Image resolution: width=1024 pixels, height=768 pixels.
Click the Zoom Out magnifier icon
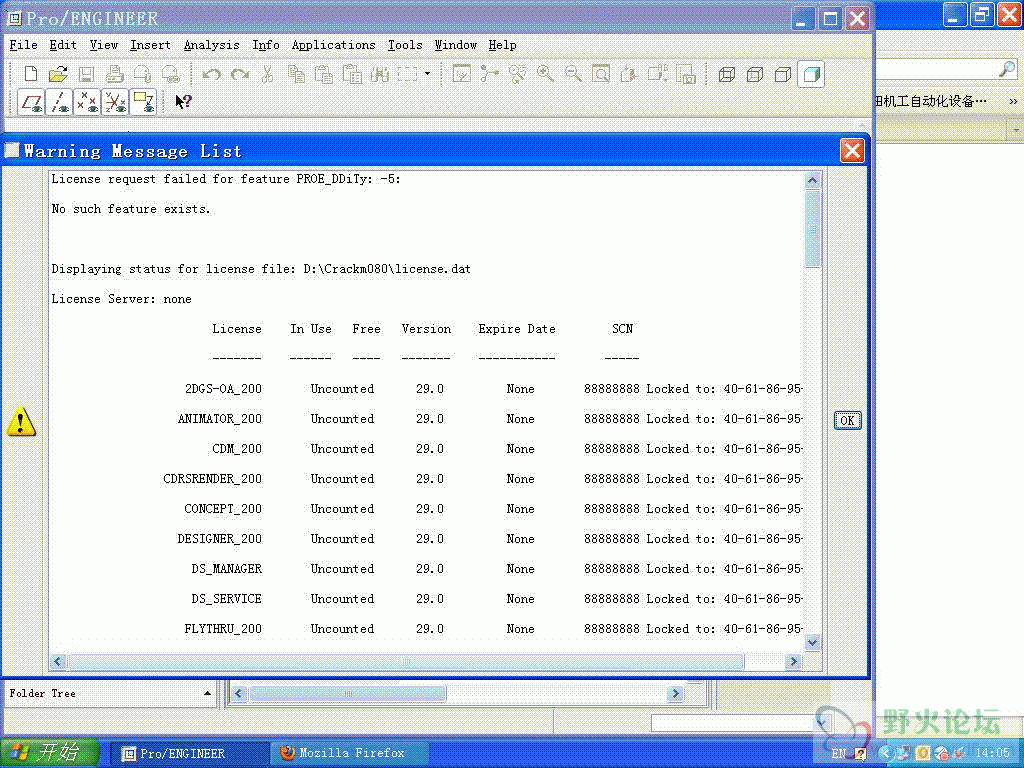point(573,74)
